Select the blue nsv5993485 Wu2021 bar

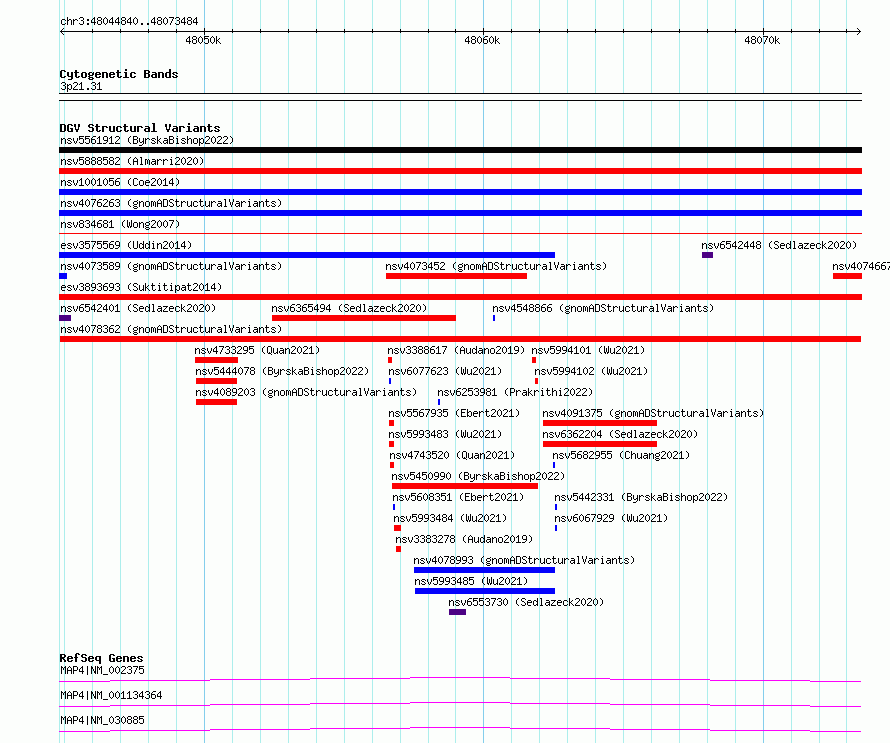tap(485, 591)
